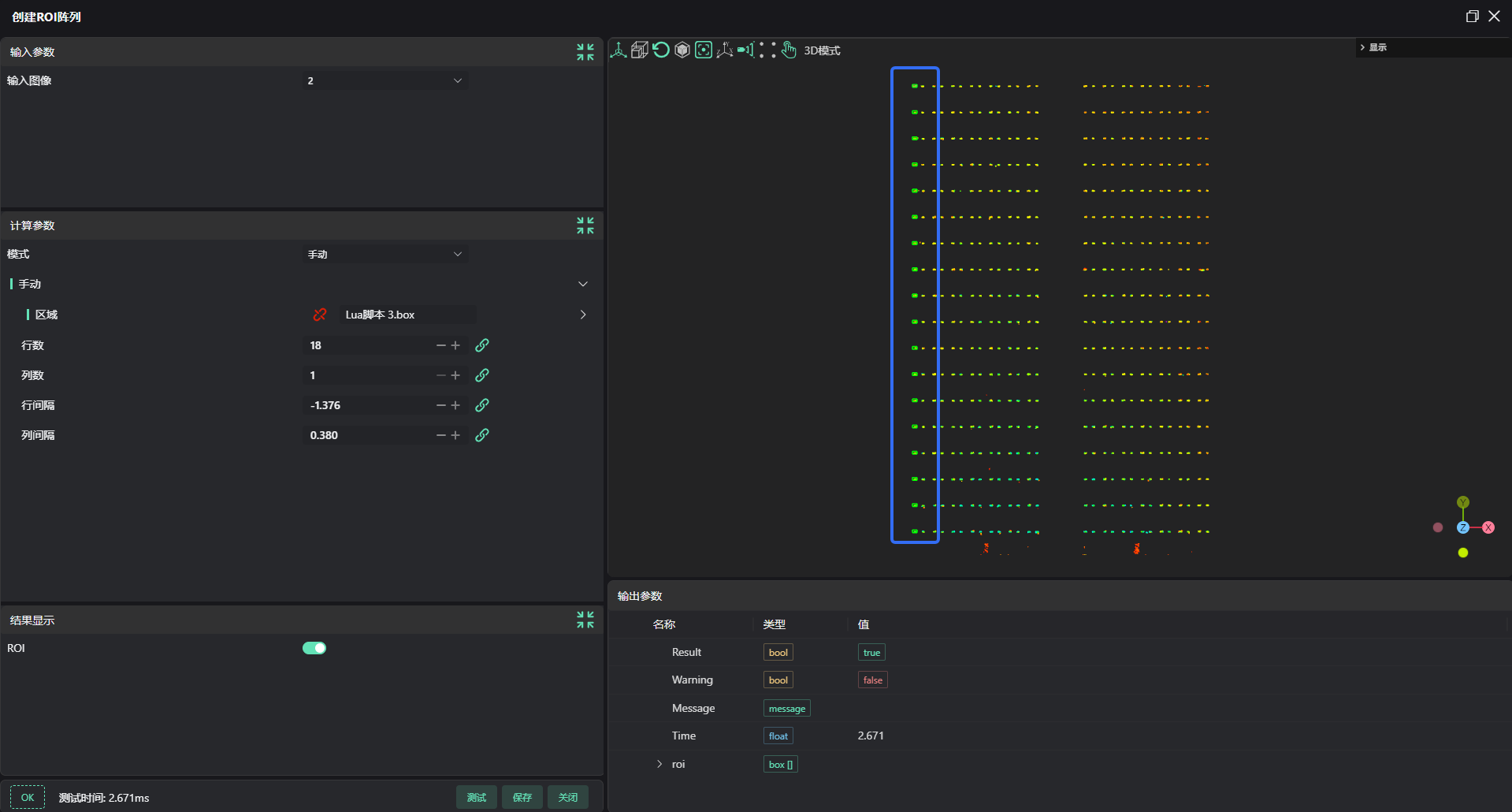The width and height of the screenshot is (1512, 812).
Task: Expand the 显示 panel
Action: click(1362, 47)
